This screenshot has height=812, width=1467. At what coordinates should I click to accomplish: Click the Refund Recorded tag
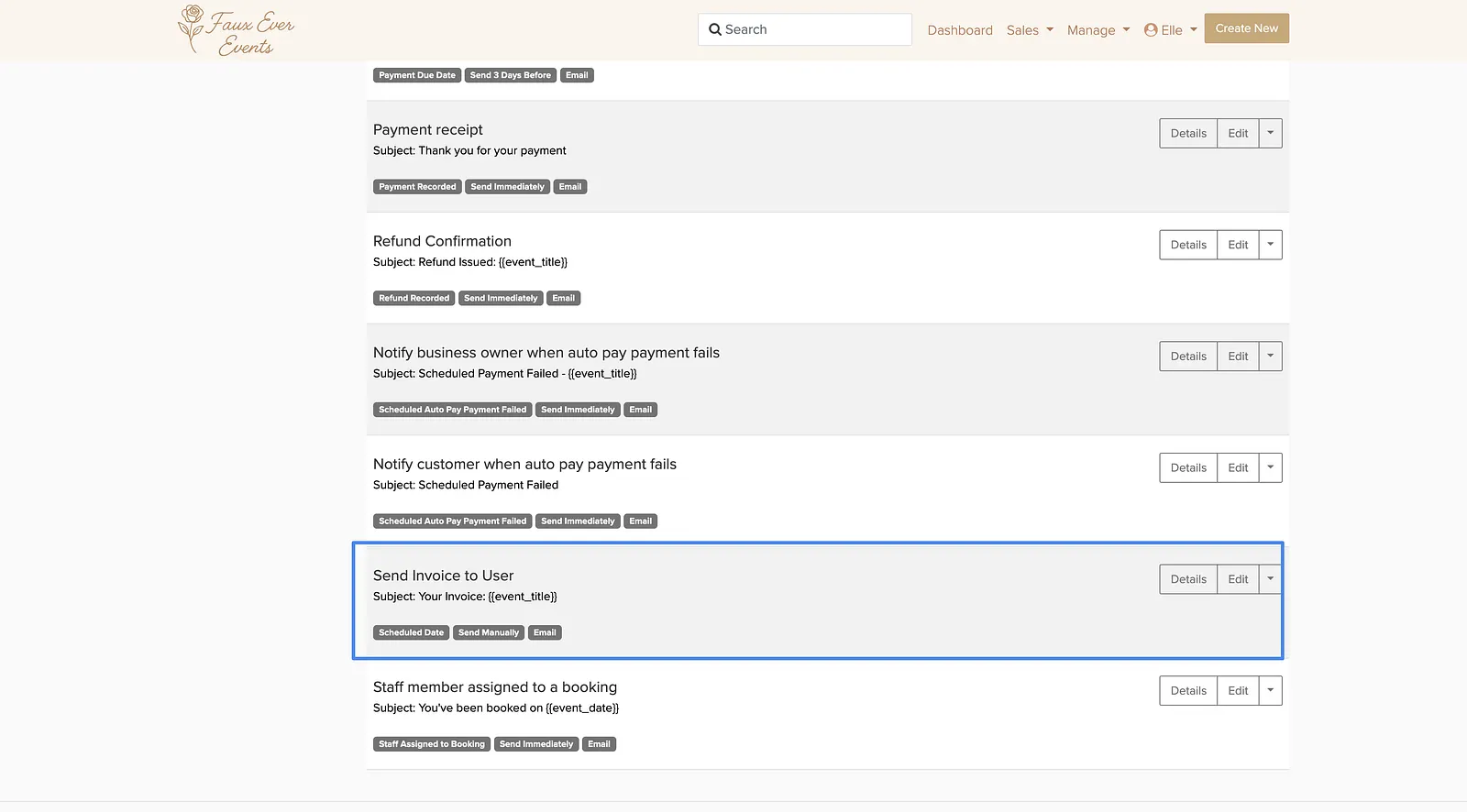[x=414, y=298]
